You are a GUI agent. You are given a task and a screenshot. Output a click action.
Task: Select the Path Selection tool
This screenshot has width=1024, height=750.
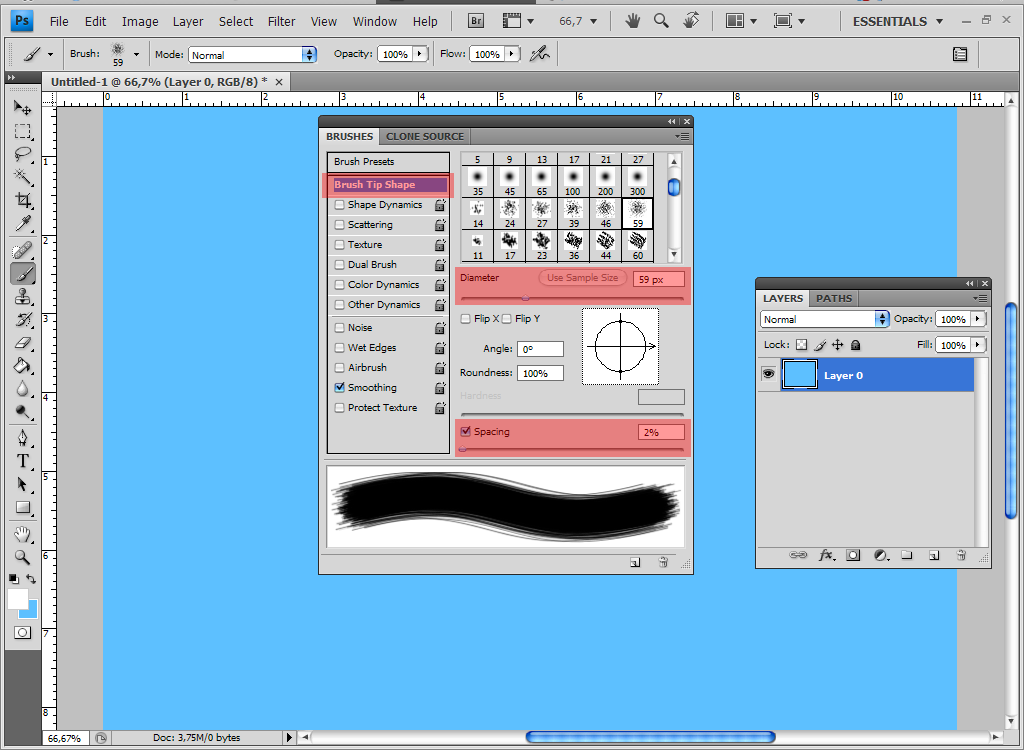[23, 483]
